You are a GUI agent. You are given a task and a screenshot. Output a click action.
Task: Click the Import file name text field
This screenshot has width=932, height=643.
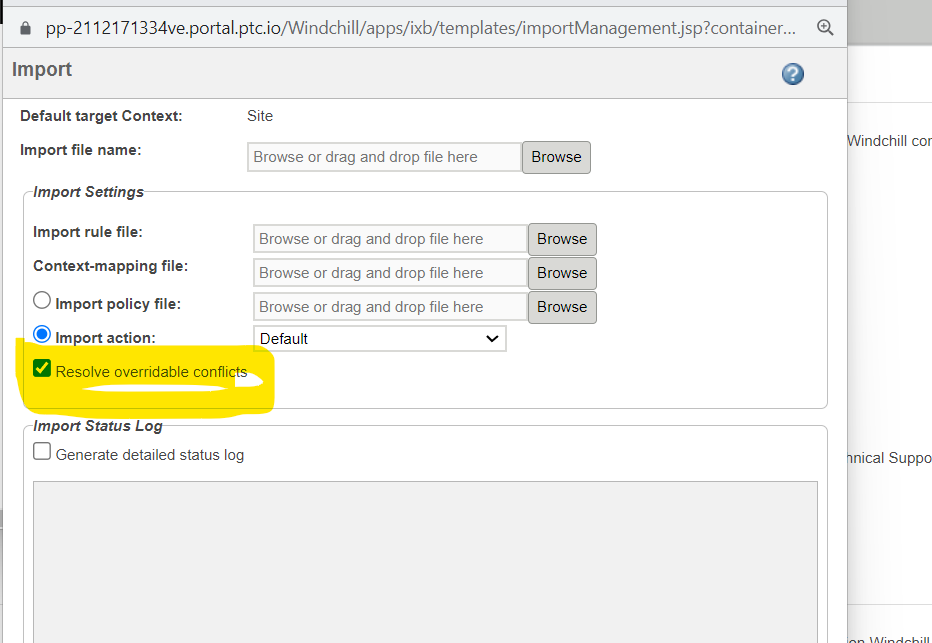pyautogui.click(x=383, y=157)
